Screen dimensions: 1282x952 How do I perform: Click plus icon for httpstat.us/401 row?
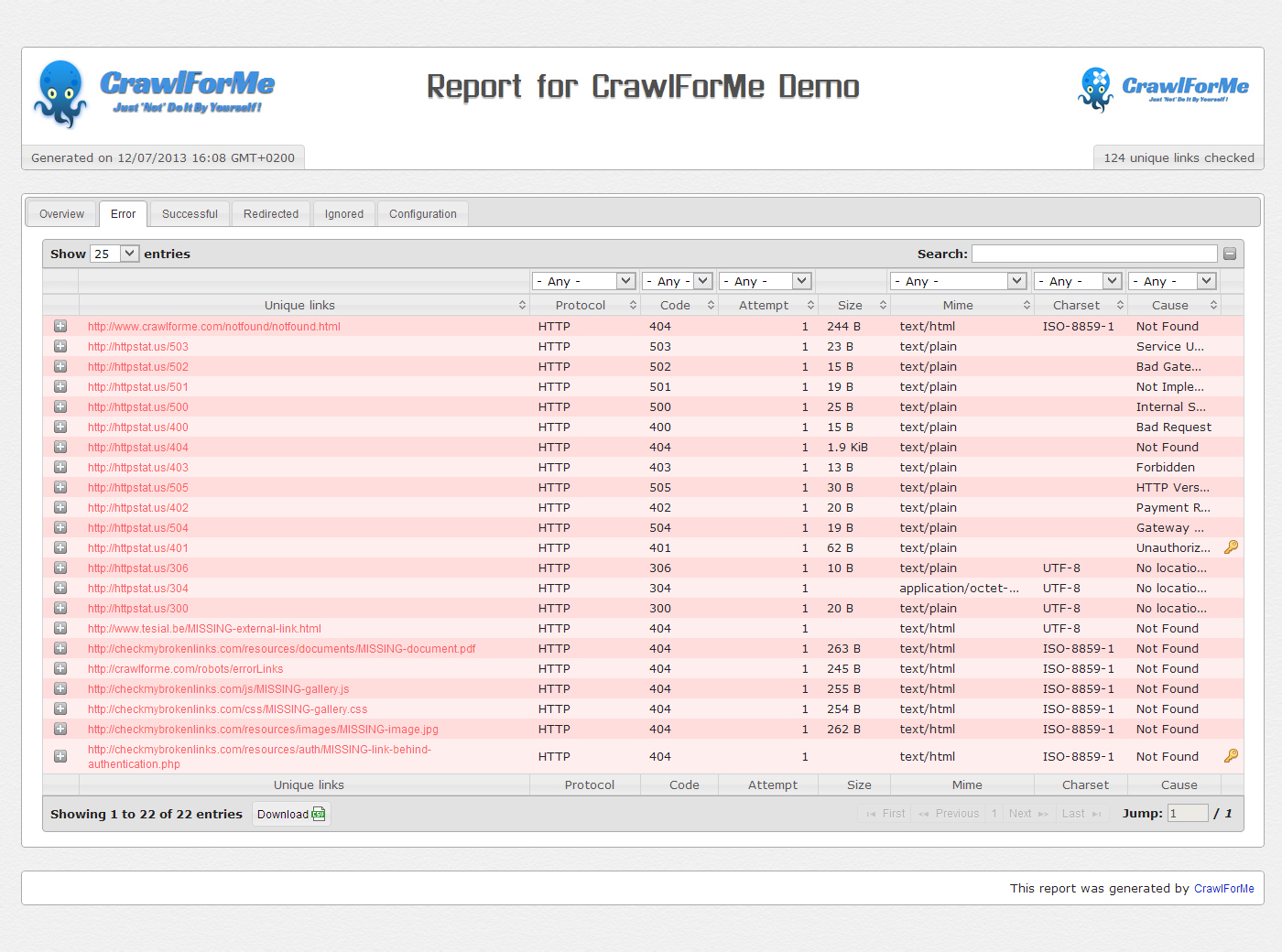point(60,548)
